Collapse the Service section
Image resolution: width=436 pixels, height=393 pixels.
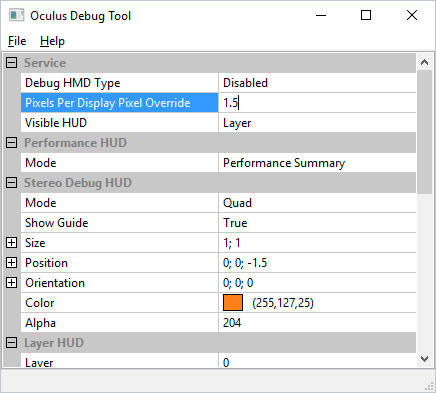point(11,63)
